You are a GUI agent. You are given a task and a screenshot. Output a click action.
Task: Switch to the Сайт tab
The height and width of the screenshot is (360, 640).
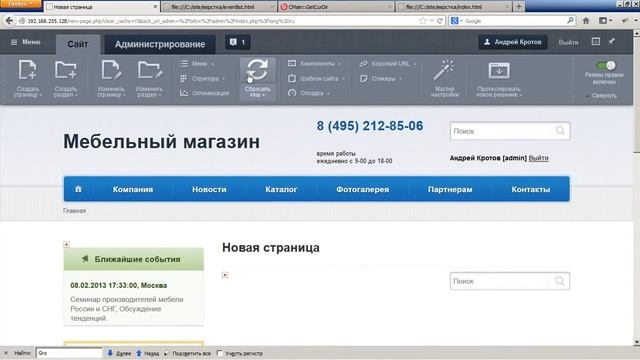pyautogui.click(x=78, y=44)
